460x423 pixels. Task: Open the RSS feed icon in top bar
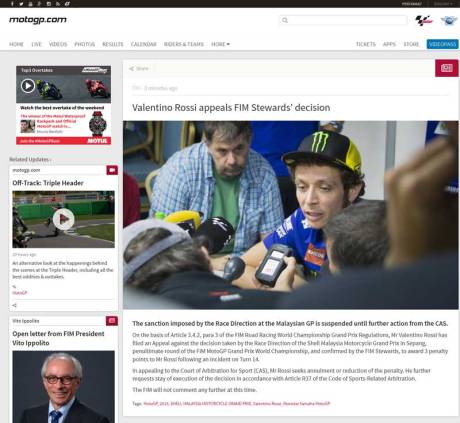tap(58, 4)
